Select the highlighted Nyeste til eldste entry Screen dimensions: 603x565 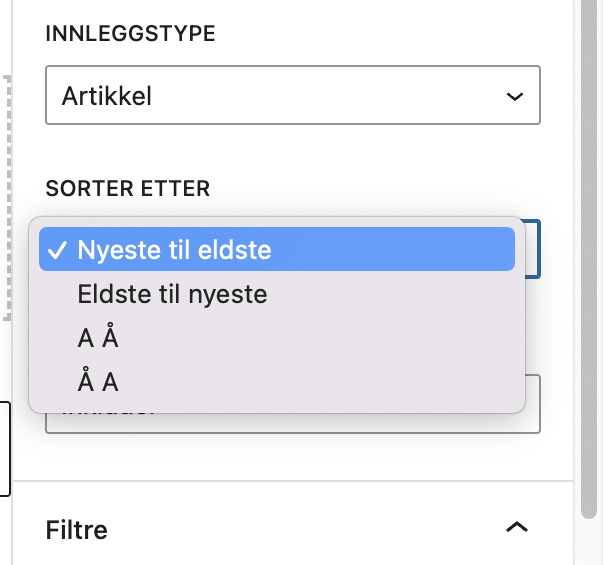276,250
